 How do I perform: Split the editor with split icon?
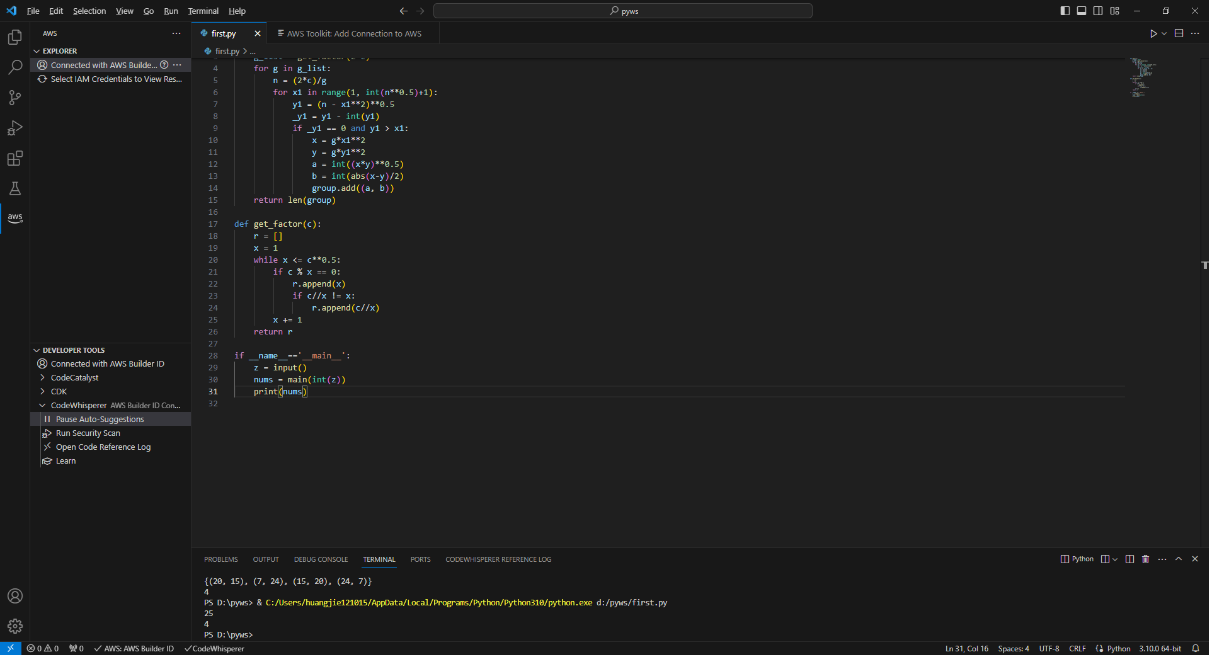(1179, 33)
